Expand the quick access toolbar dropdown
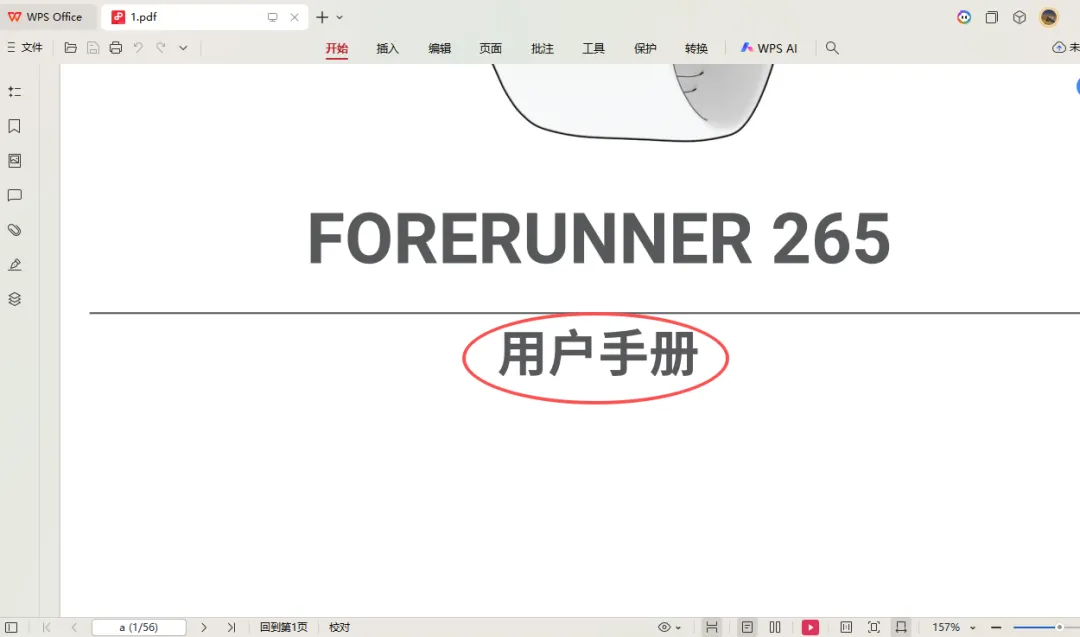 point(183,48)
